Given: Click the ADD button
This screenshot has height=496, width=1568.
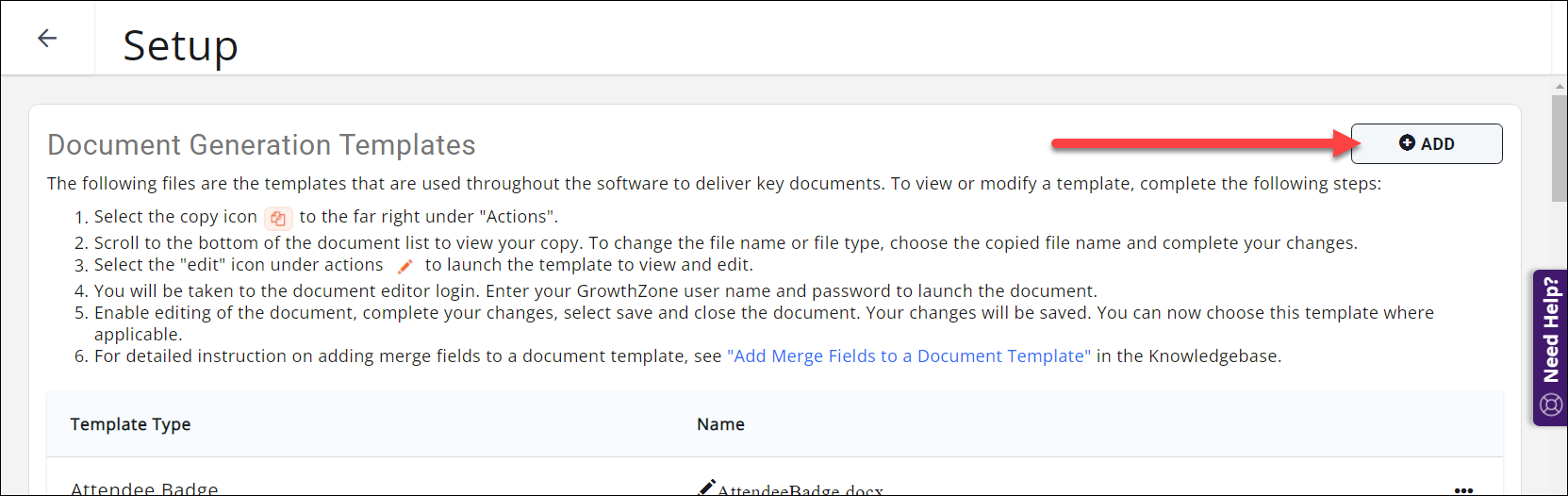Looking at the screenshot, I should [x=1427, y=143].
